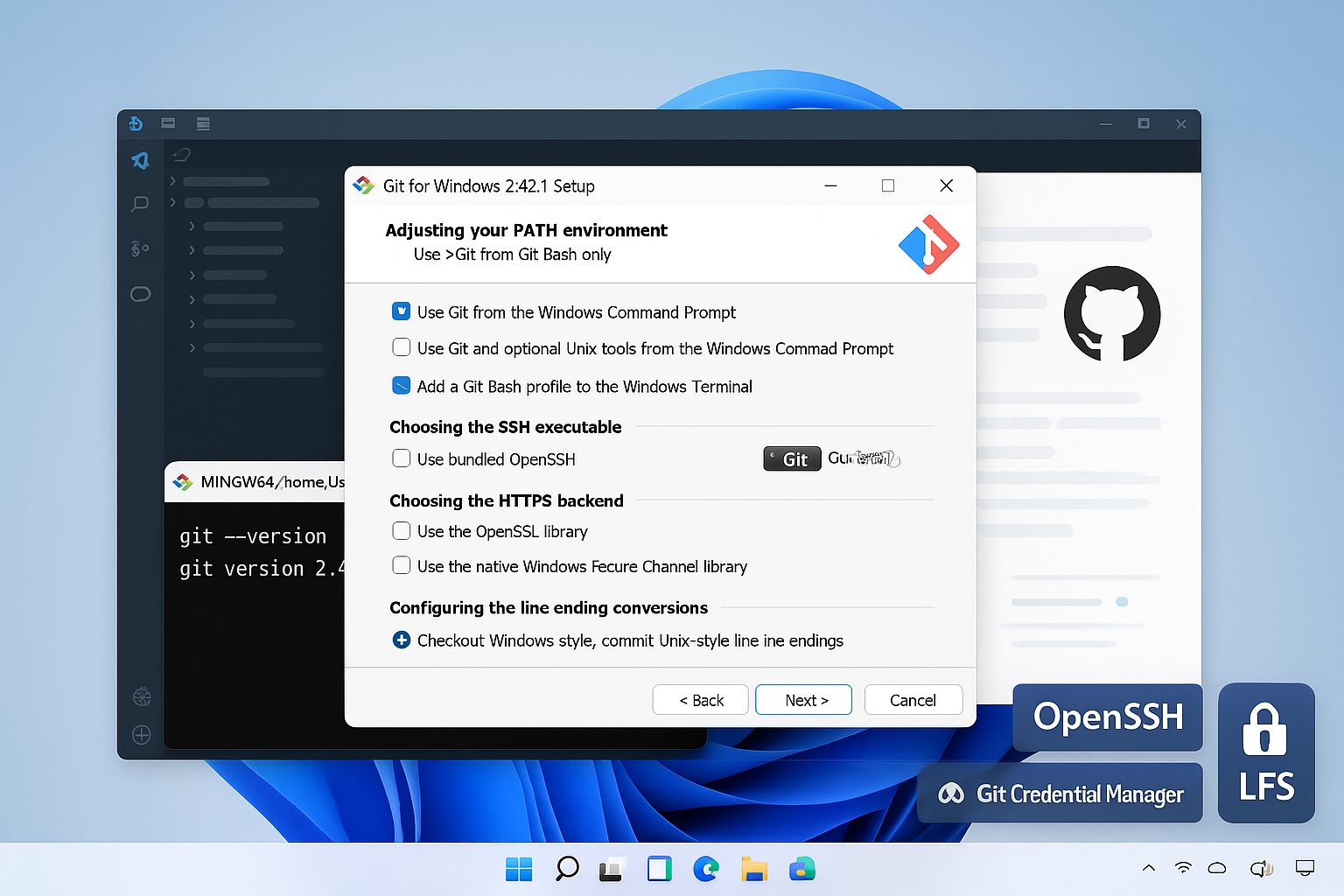Click the GitHub Octocat logo
The height and width of the screenshot is (896, 1344).
[x=1112, y=314]
